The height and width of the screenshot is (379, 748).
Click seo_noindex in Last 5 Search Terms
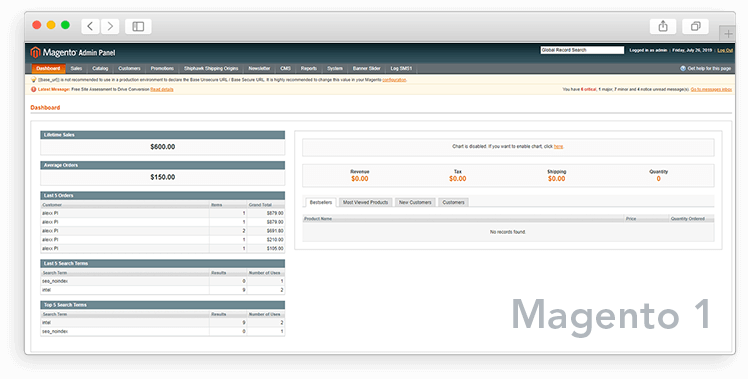(x=55, y=281)
